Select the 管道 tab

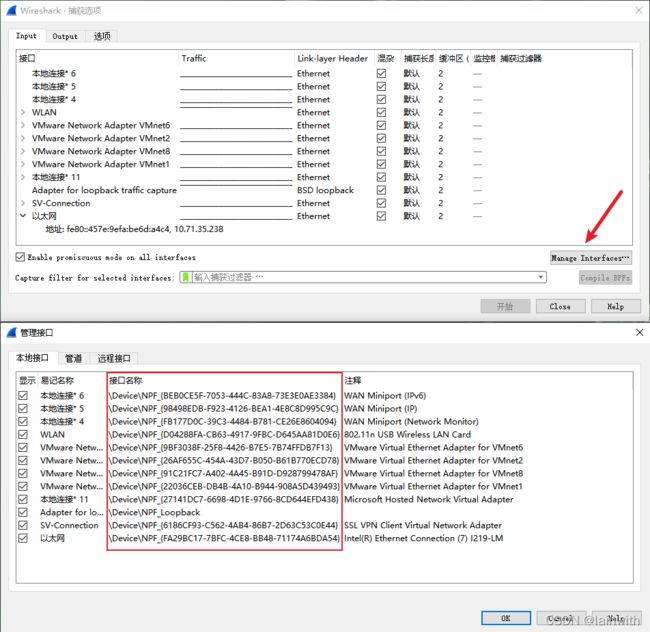click(73, 358)
